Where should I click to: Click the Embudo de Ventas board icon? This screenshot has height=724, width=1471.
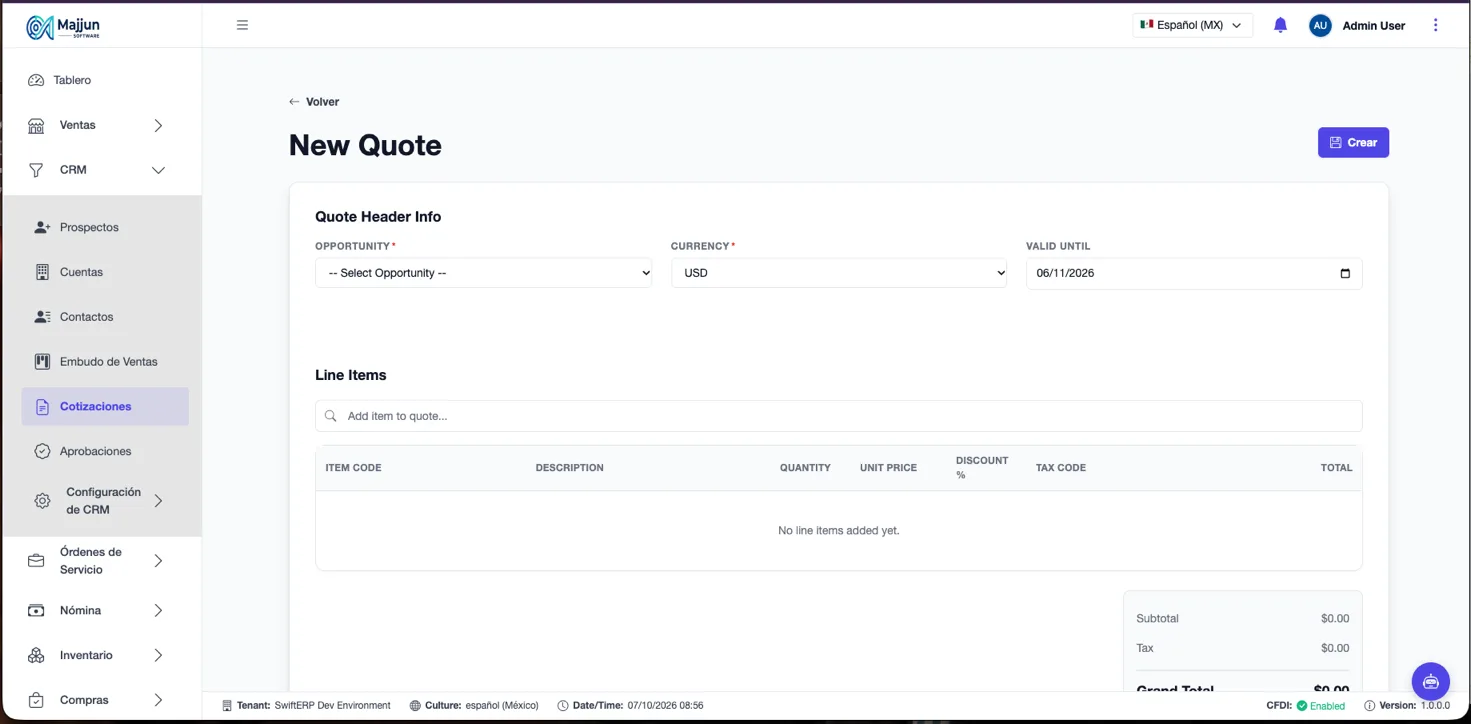point(42,362)
